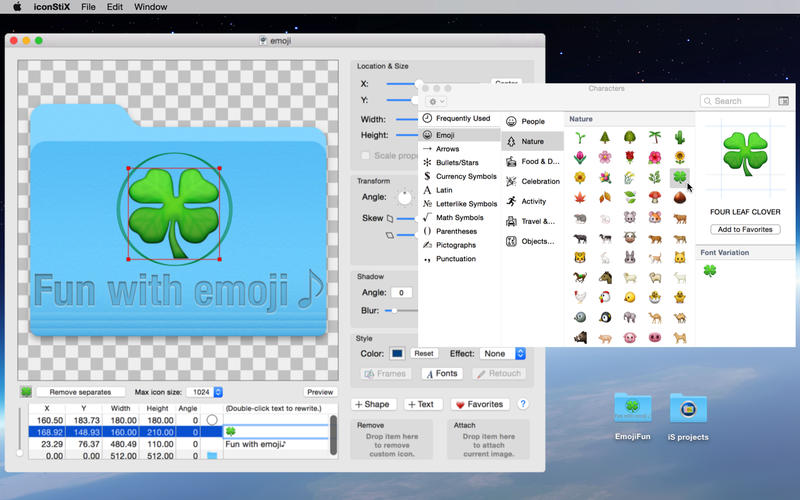Image resolution: width=800 pixels, height=500 pixels.
Task: Expand the Effect dropdown set to None
Action: coord(504,353)
